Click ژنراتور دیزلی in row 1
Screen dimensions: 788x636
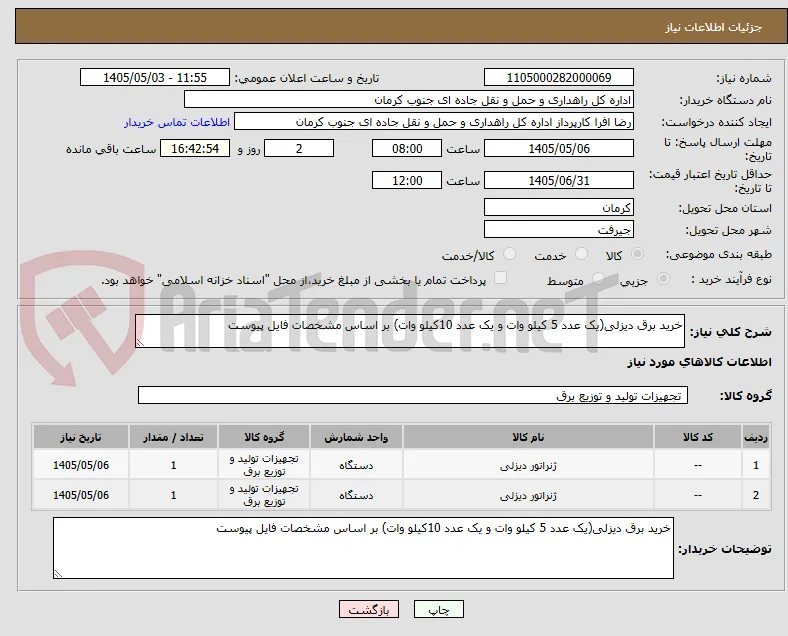pyautogui.click(x=528, y=466)
